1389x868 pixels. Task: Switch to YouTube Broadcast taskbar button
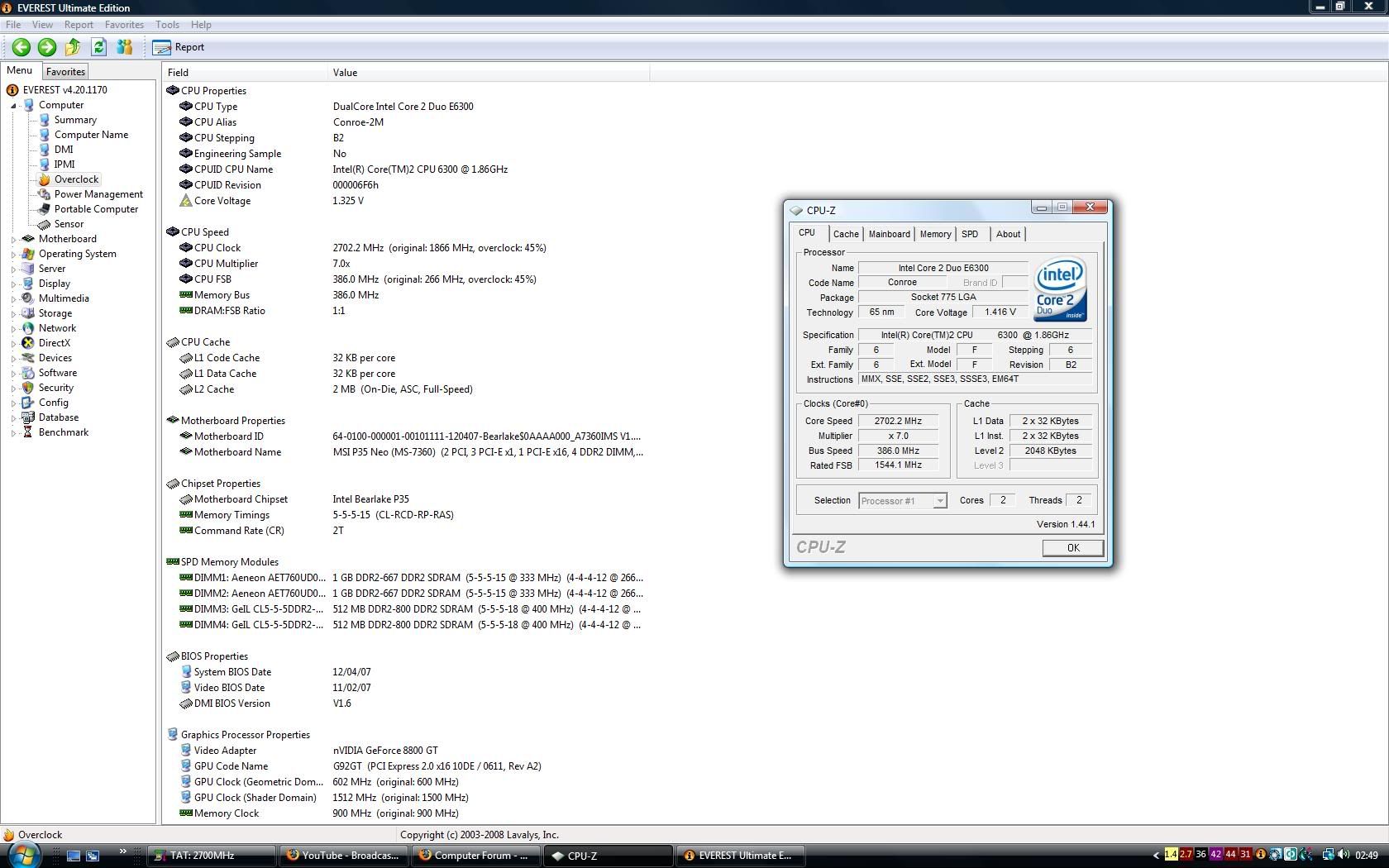pos(343,856)
